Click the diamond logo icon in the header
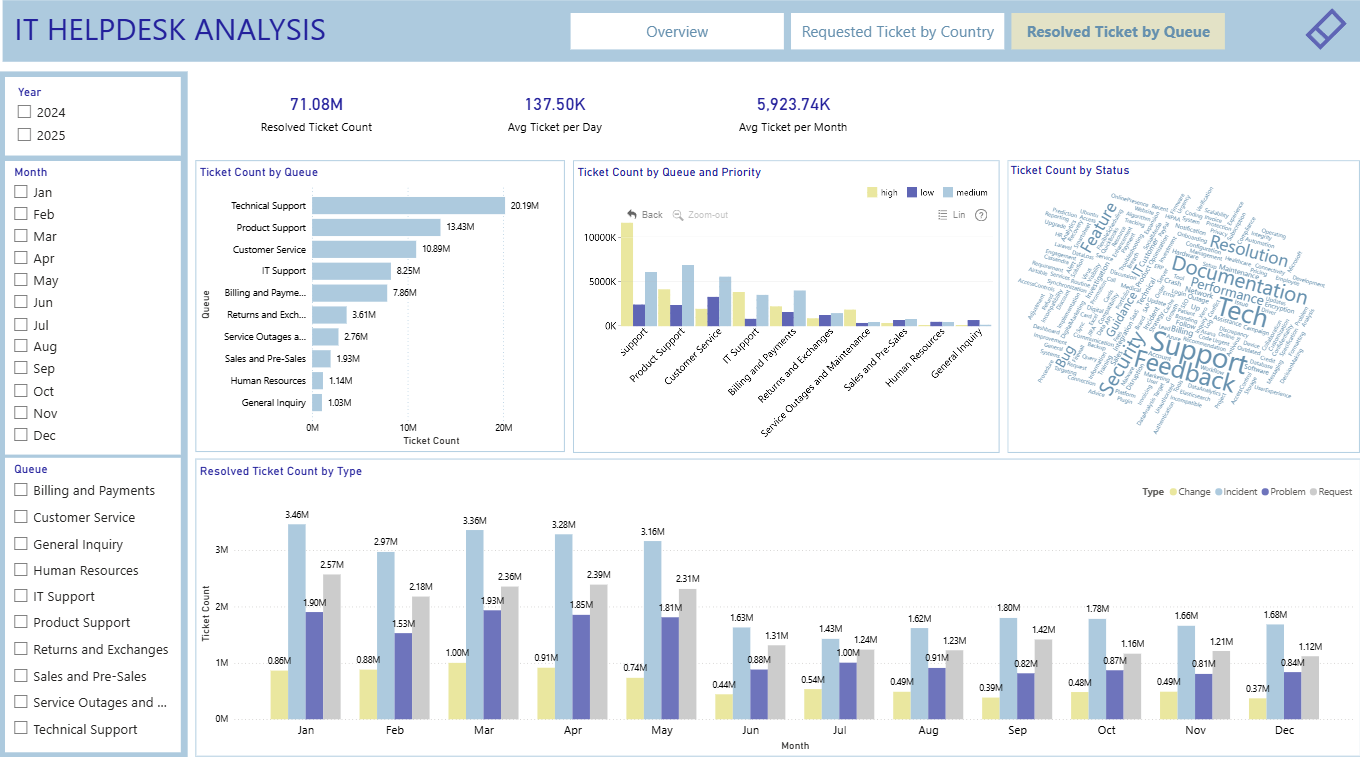This screenshot has height=757, width=1360. [x=1325, y=30]
